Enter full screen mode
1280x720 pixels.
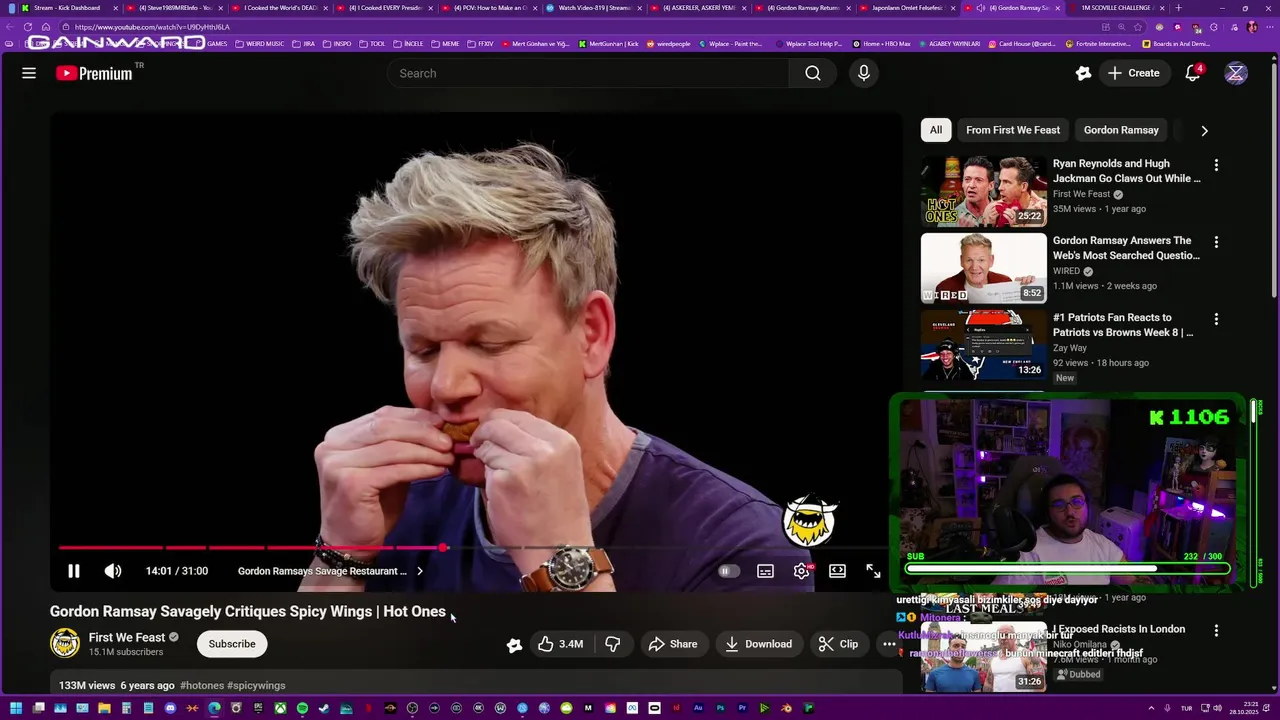873,571
